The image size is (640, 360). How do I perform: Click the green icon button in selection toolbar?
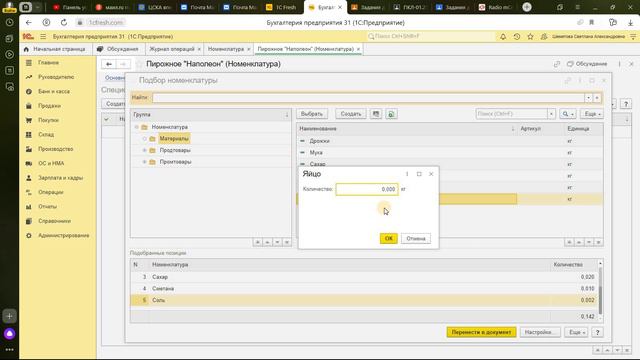click(391, 114)
